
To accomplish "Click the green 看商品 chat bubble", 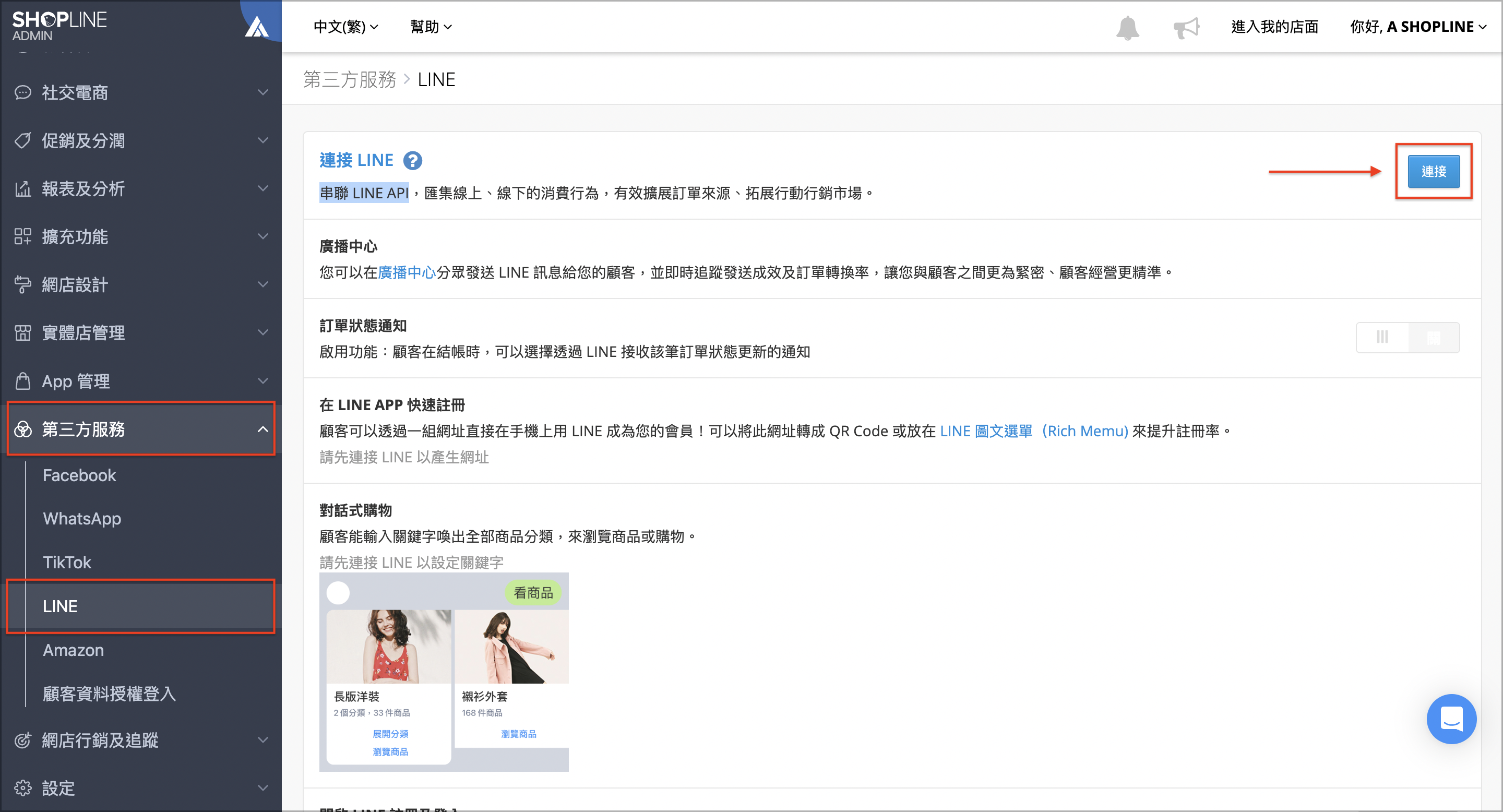I will [533, 593].
